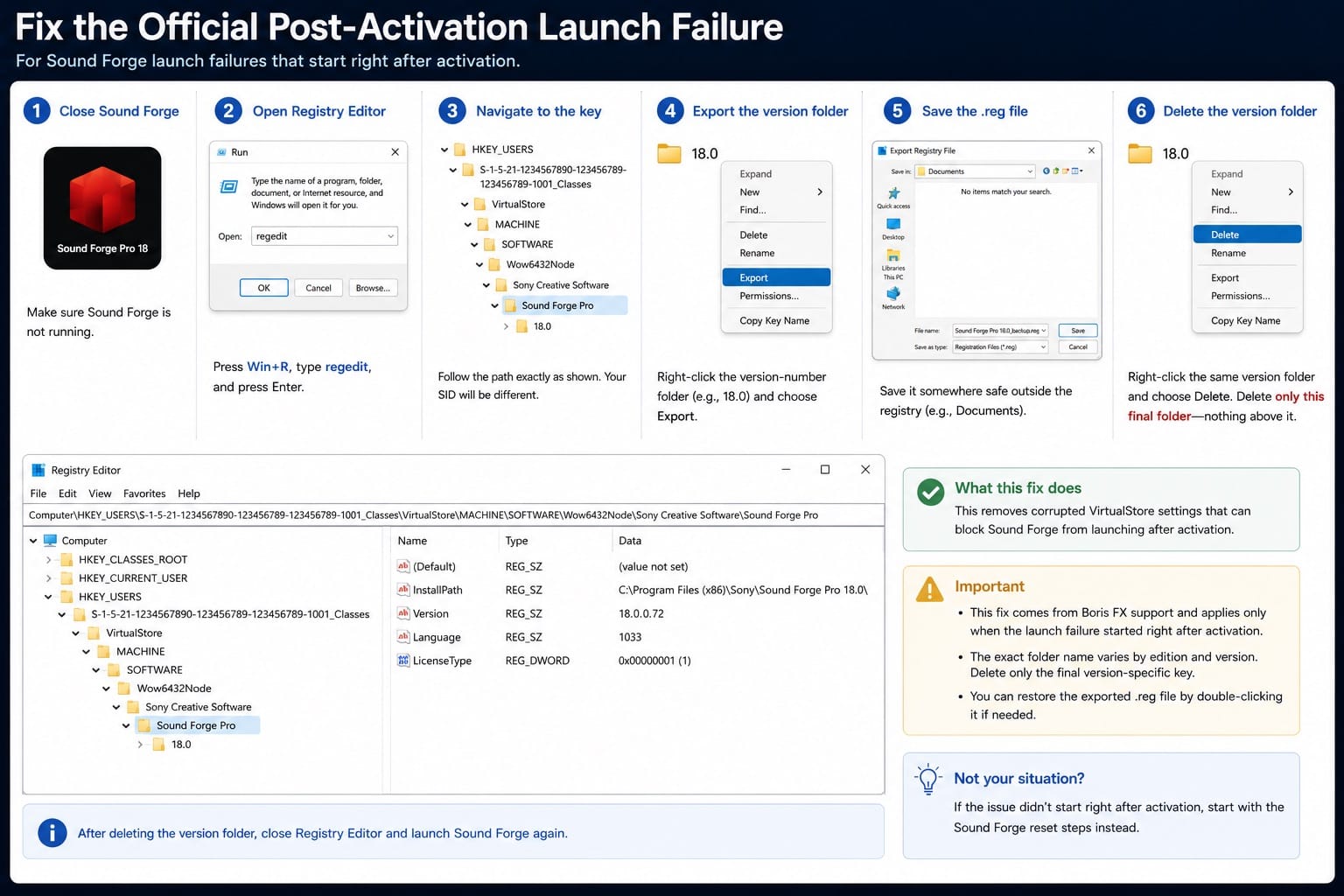The width and height of the screenshot is (1344, 896).
Task: Select the LicenseType DWORD value icon
Action: (x=403, y=661)
